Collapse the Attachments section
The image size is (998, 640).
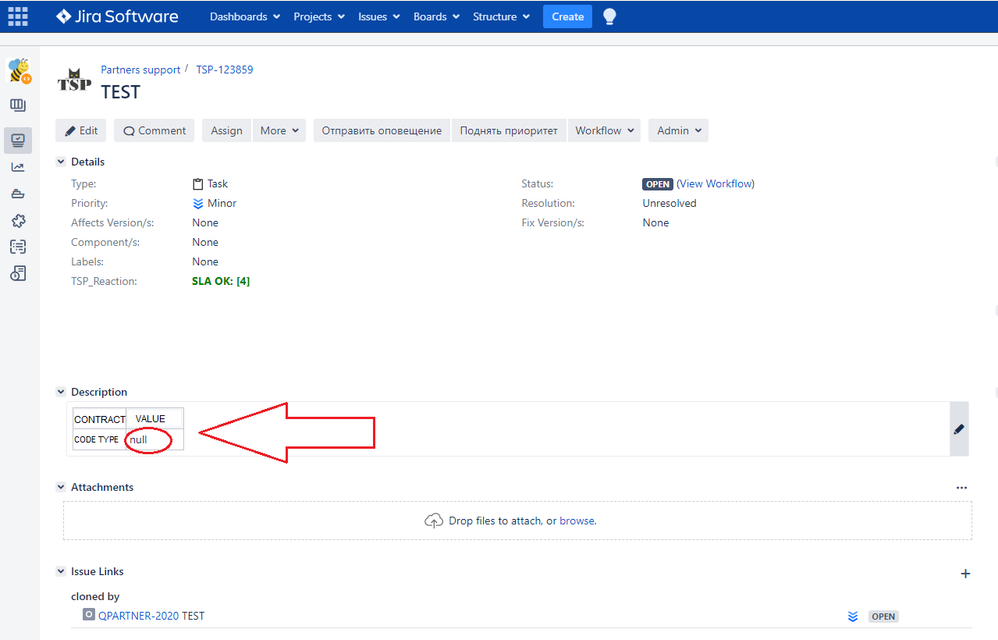click(61, 487)
